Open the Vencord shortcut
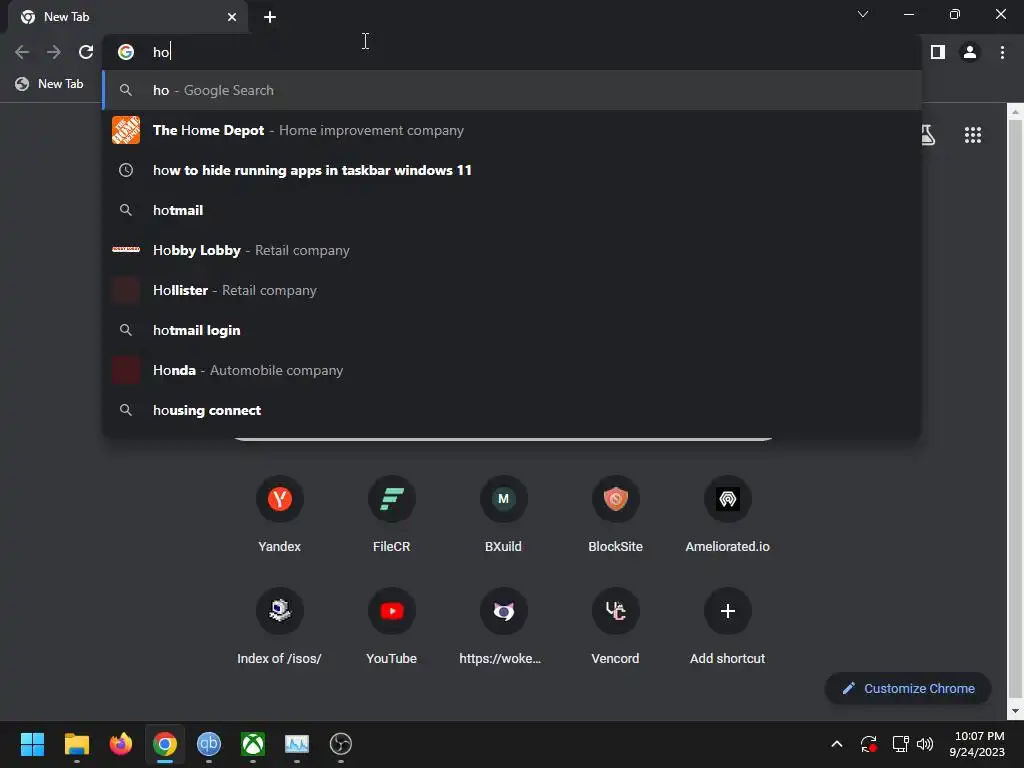 click(615, 627)
